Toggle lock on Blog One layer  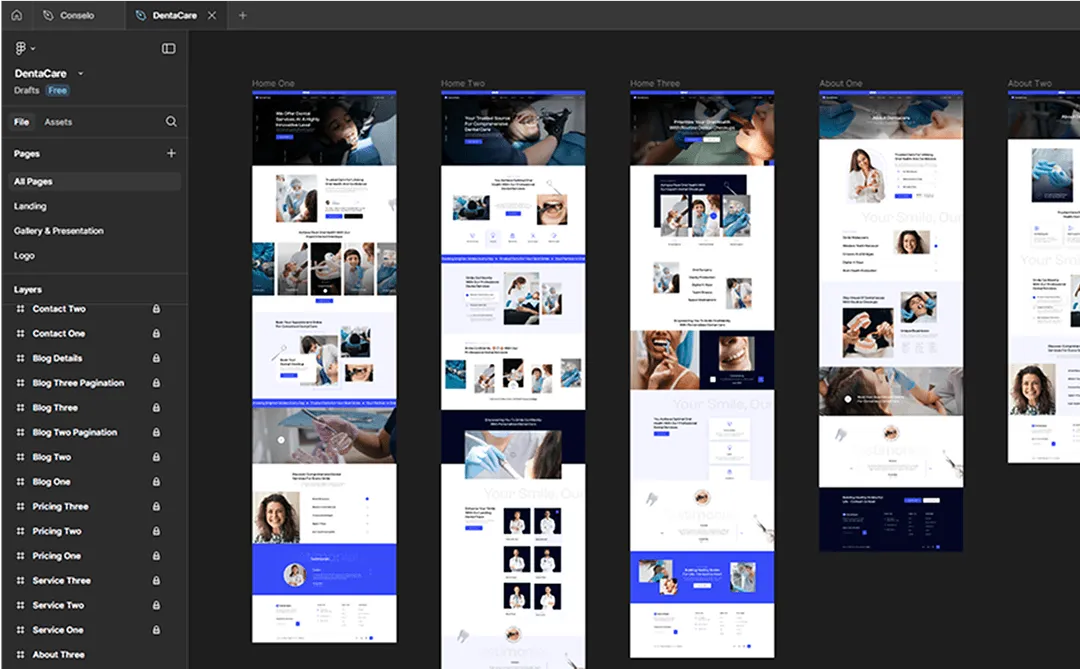[x=156, y=482]
